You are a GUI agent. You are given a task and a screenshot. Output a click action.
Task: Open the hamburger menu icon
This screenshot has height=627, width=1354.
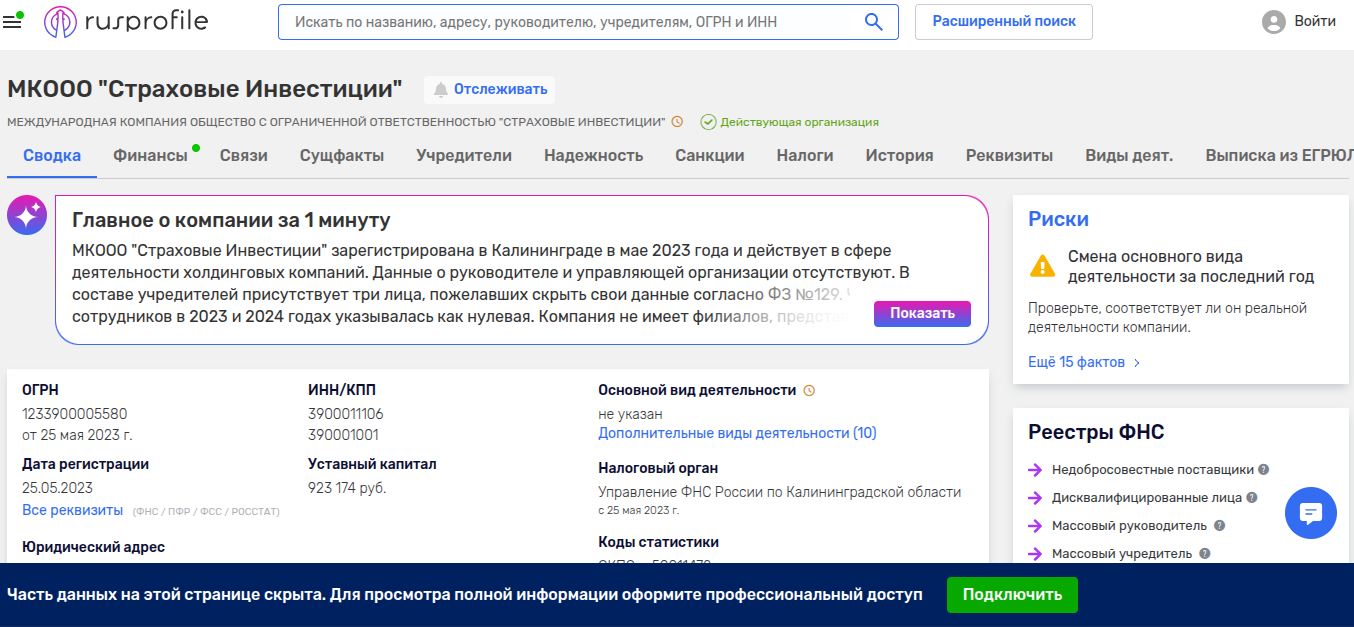click(x=13, y=22)
